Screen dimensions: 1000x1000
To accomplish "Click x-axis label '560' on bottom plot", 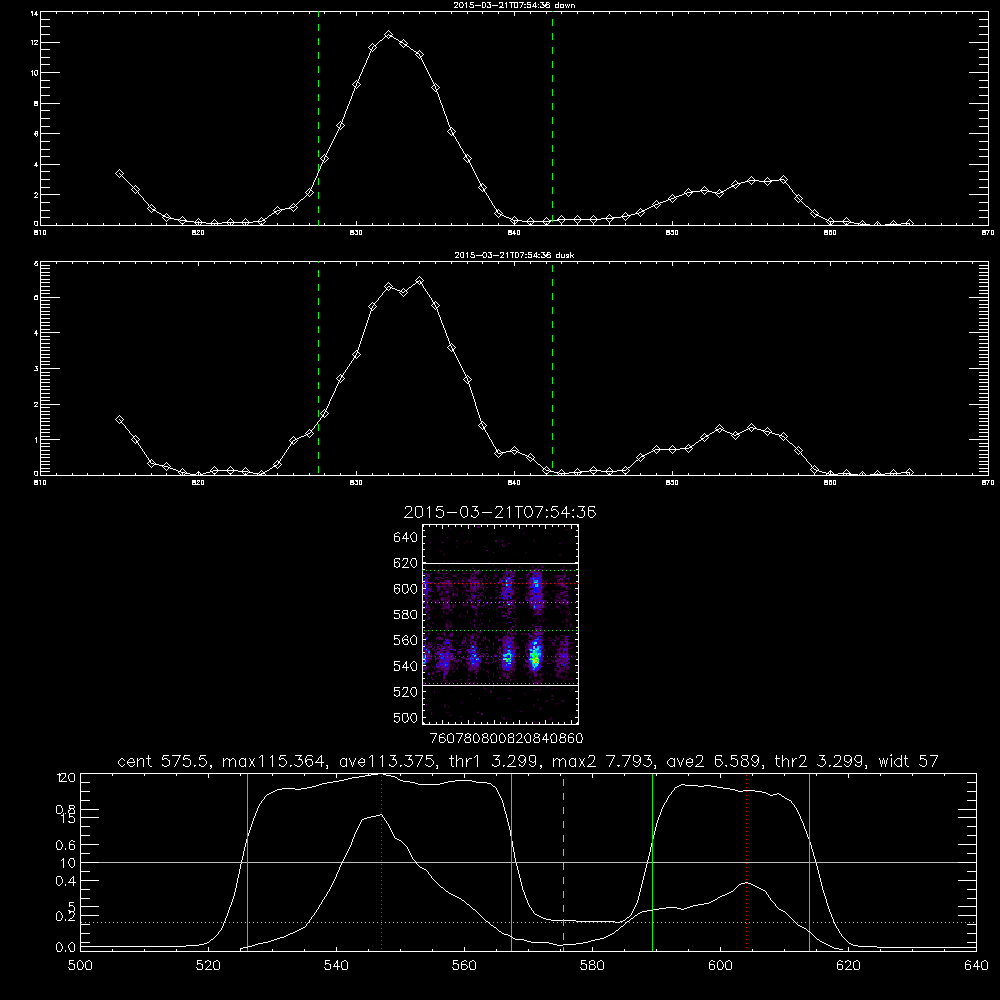I will [464, 966].
